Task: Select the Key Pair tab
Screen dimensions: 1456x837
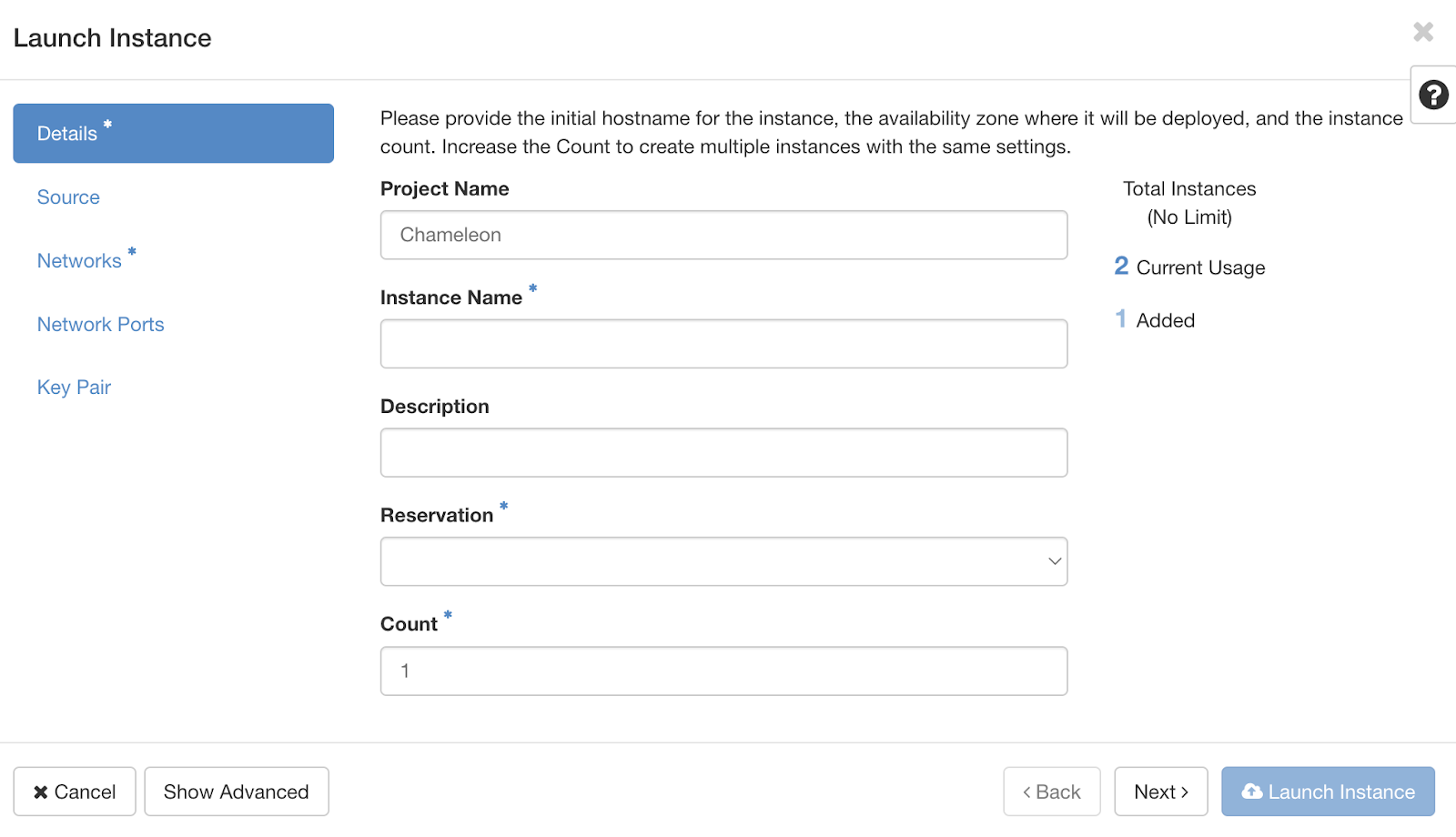Action: point(74,388)
